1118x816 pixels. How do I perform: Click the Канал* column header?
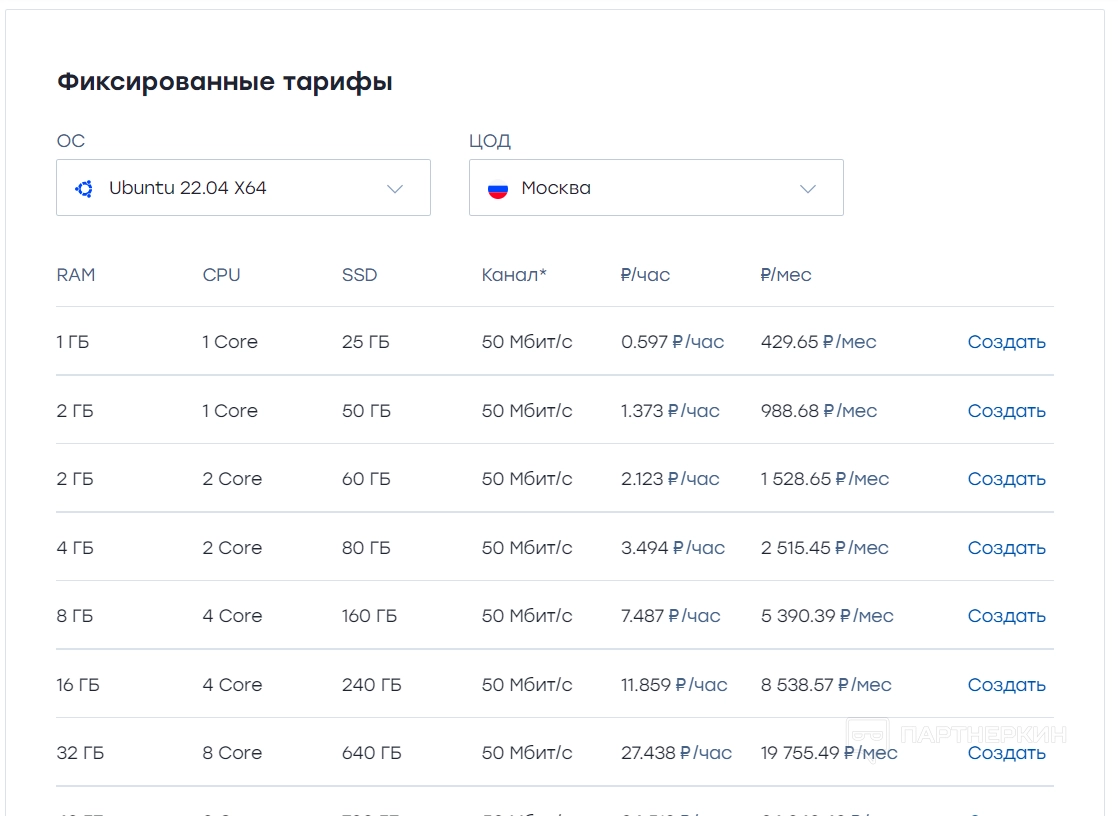[514, 275]
